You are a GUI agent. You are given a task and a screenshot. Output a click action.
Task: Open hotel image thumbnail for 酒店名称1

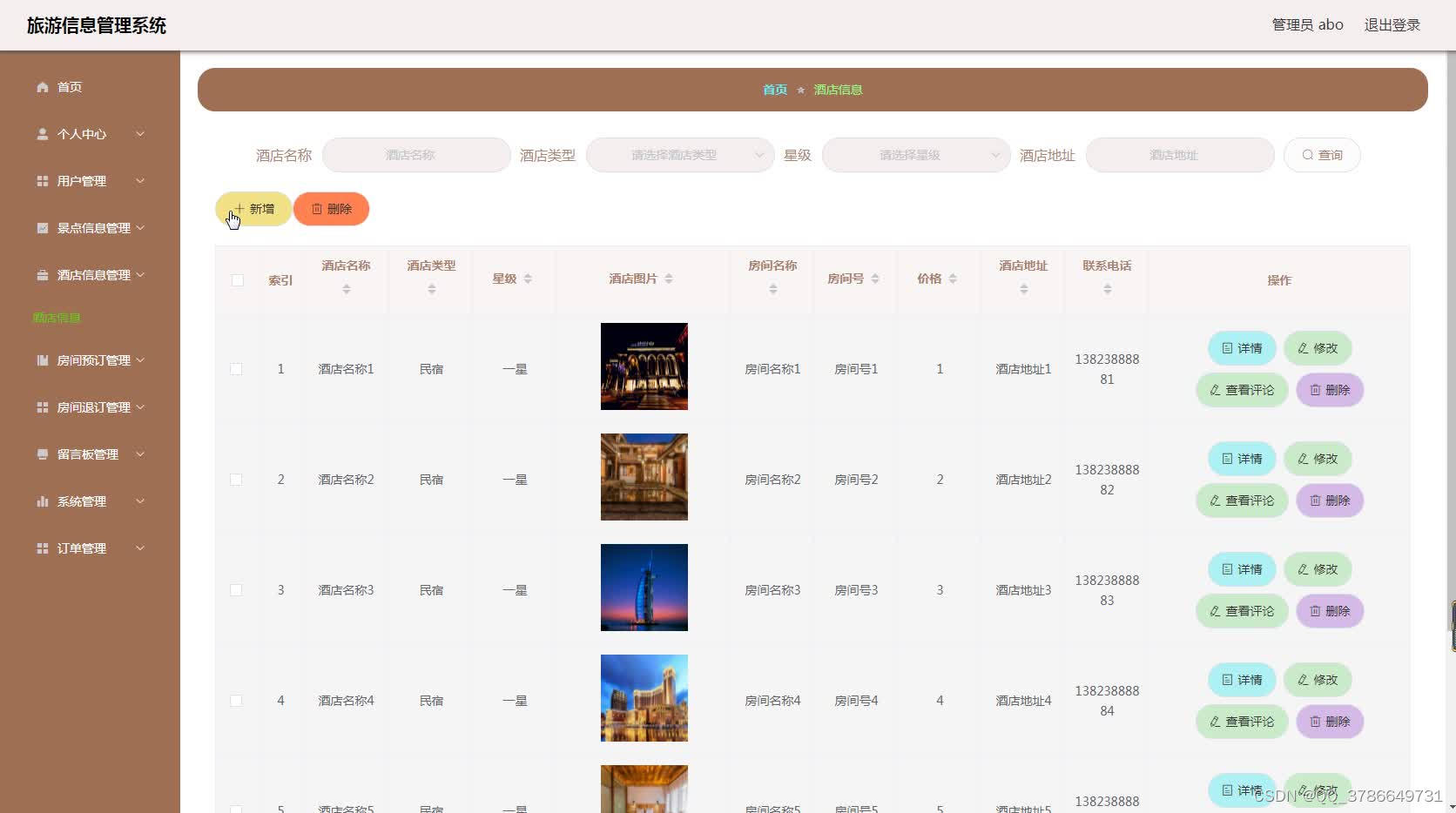(644, 366)
